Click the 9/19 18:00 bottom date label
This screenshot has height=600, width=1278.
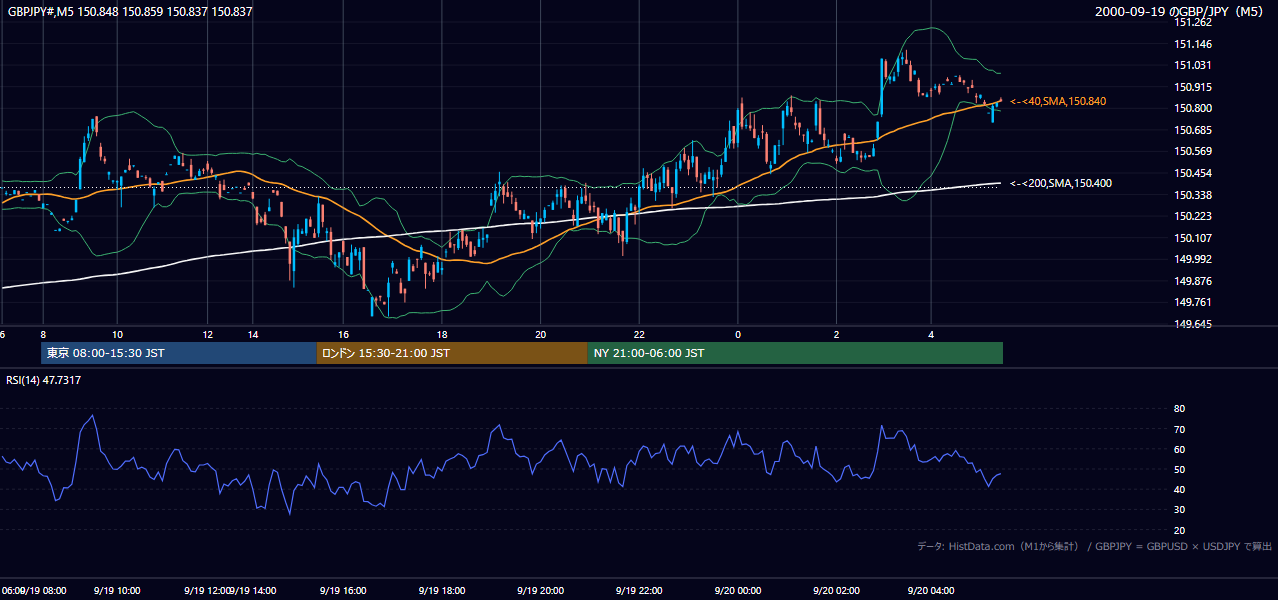(442, 591)
